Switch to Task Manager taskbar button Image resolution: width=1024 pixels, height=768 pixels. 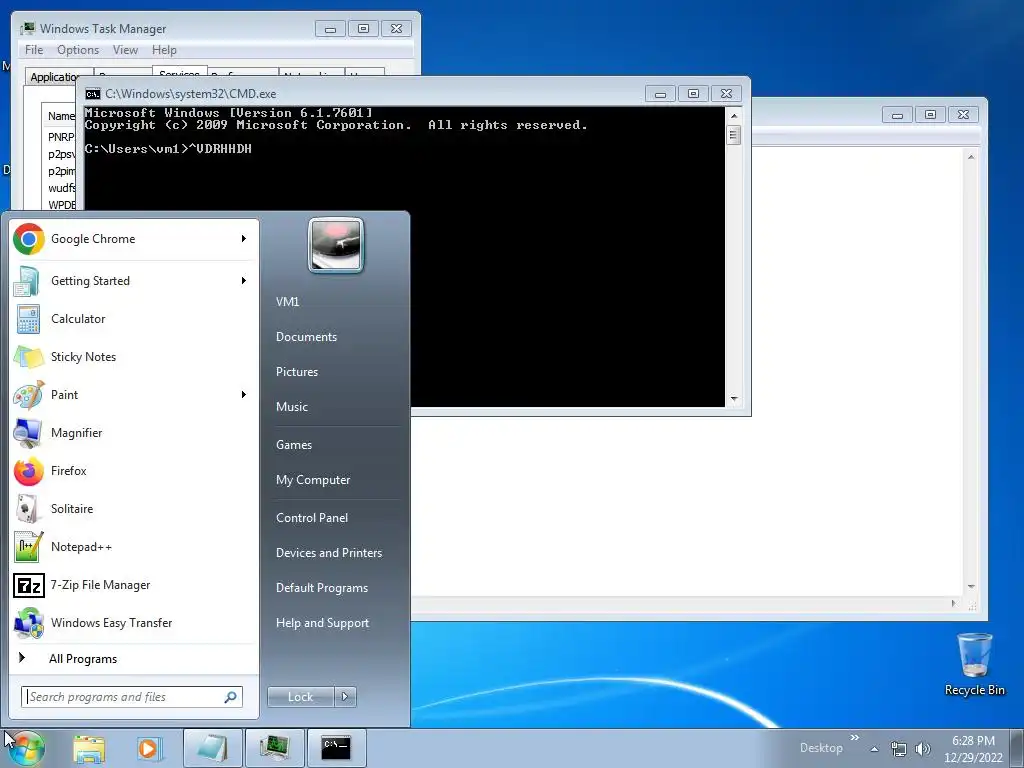tap(274, 748)
